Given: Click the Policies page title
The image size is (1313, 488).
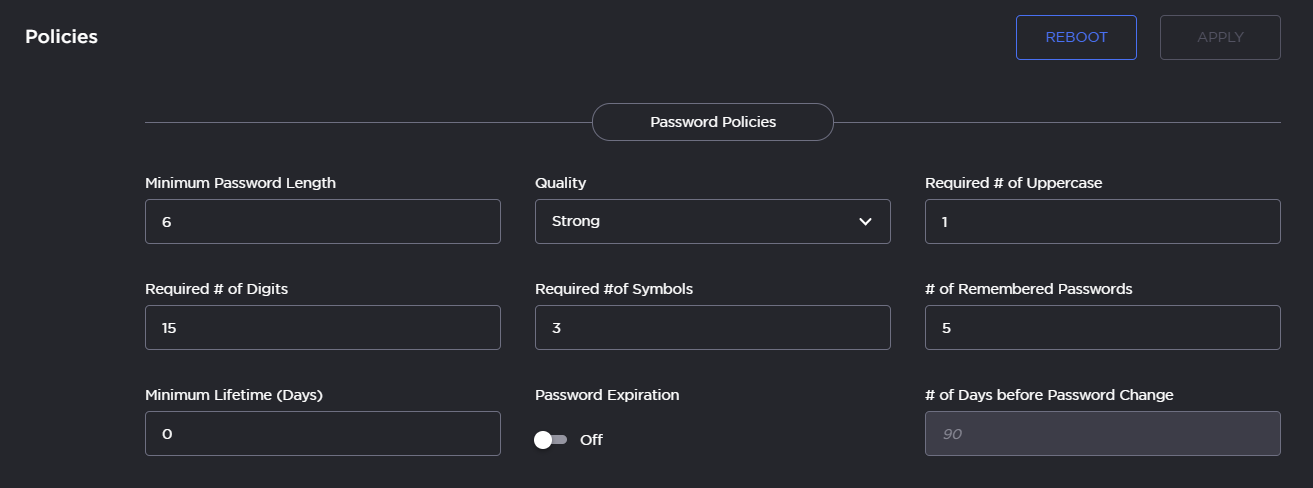Looking at the screenshot, I should click(61, 37).
